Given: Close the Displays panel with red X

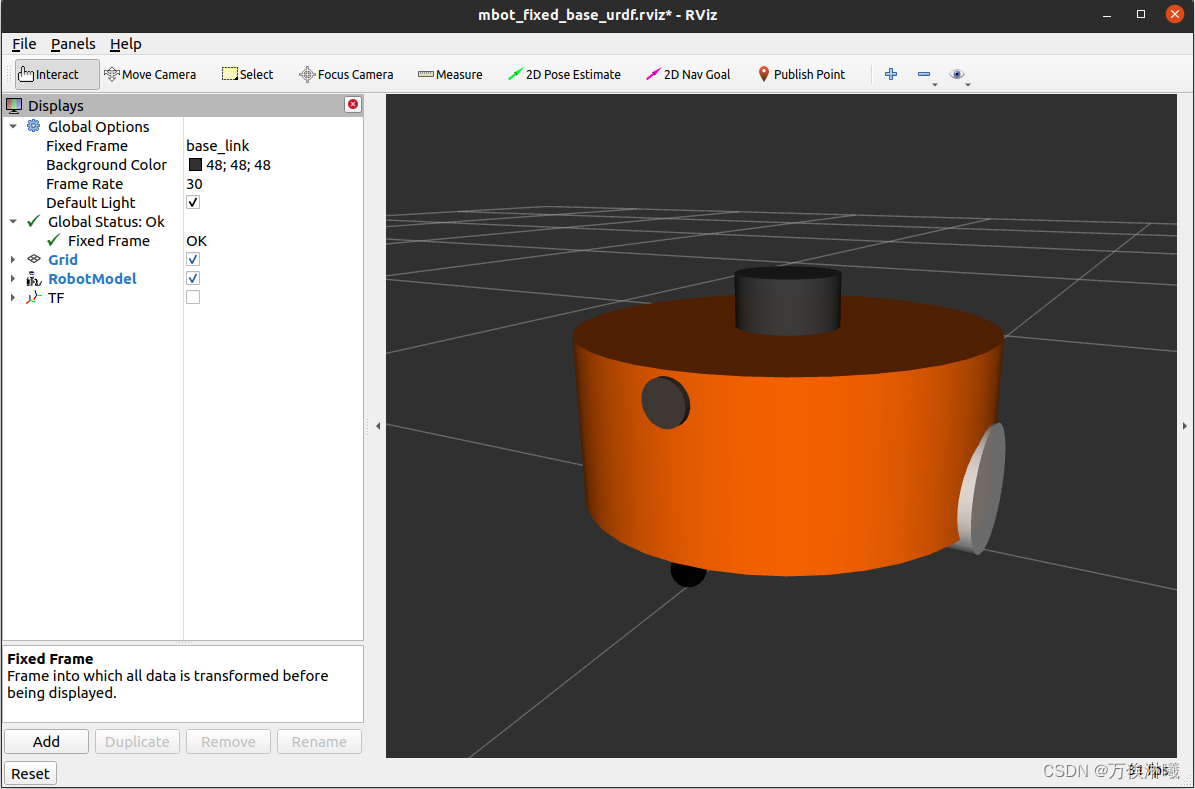Looking at the screenshot, I should 353,104.
